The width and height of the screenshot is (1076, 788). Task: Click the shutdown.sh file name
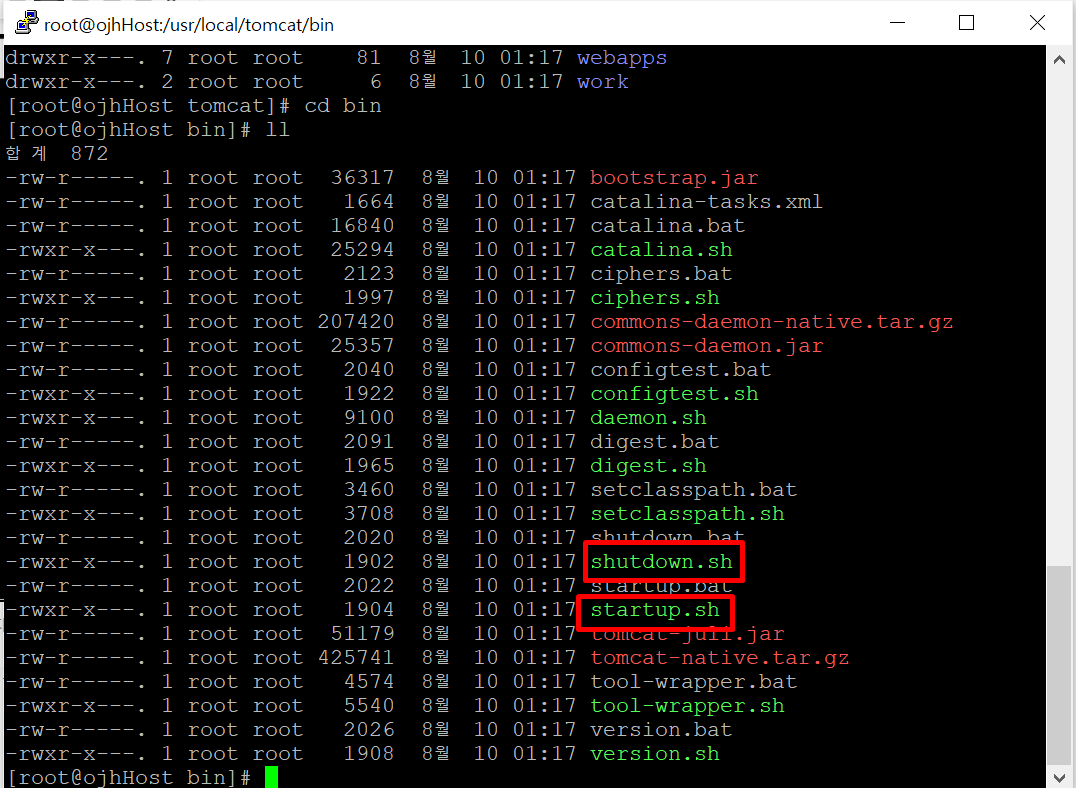pyautogui.click(x=661, y=562)
